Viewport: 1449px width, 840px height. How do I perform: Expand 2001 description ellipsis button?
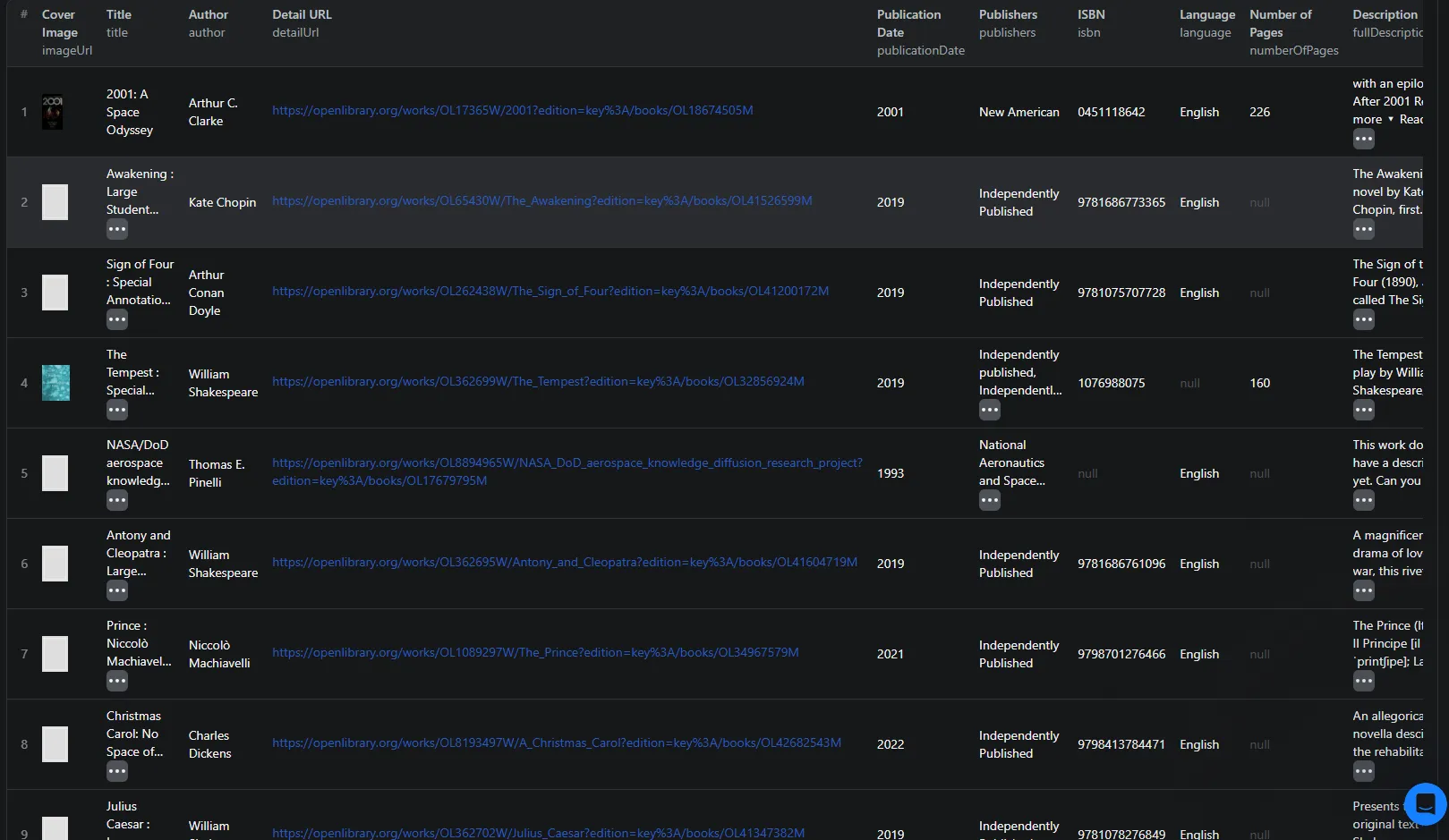click(1363, 139)
